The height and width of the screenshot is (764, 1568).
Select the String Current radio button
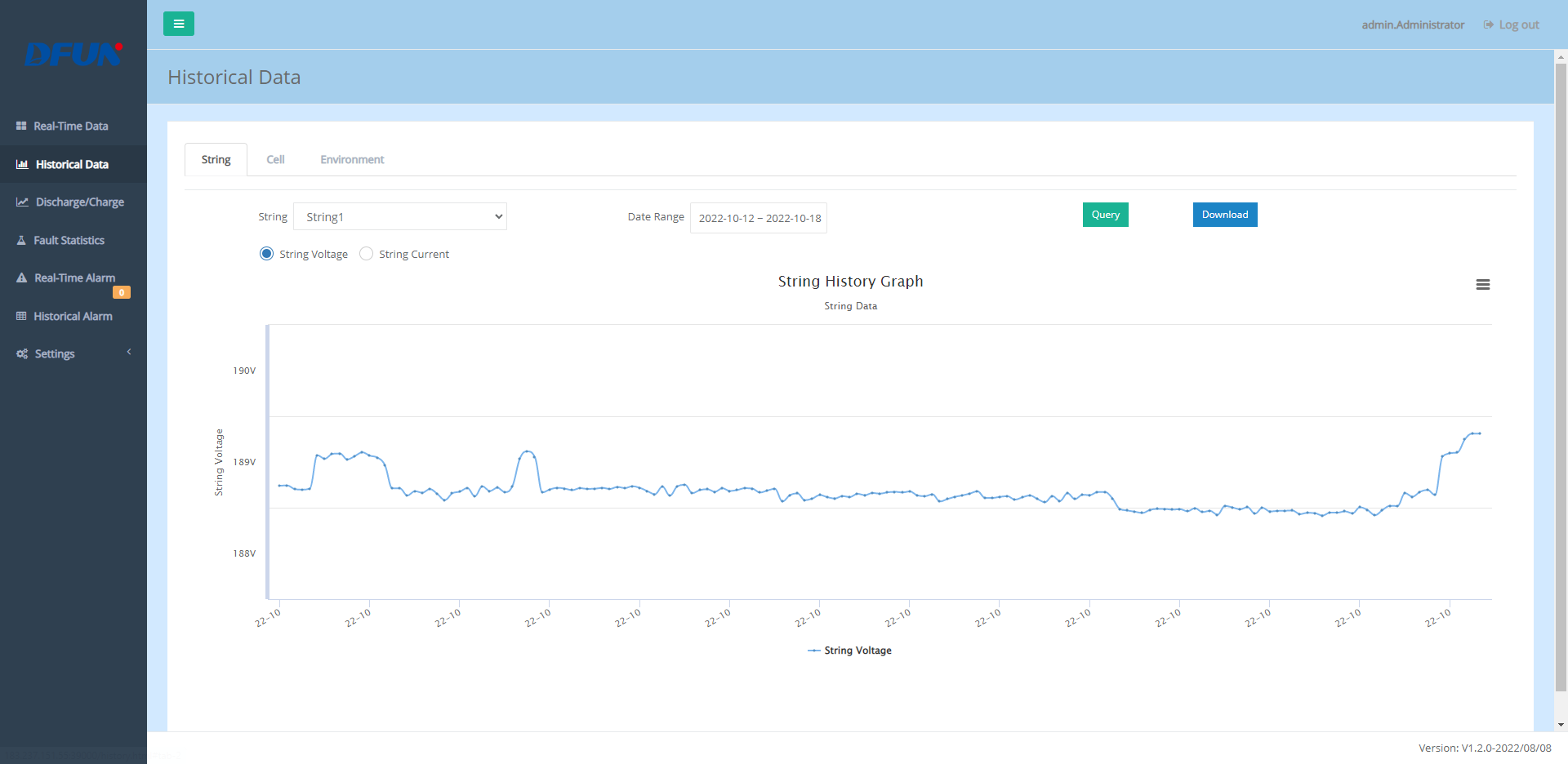click(366, 254)
